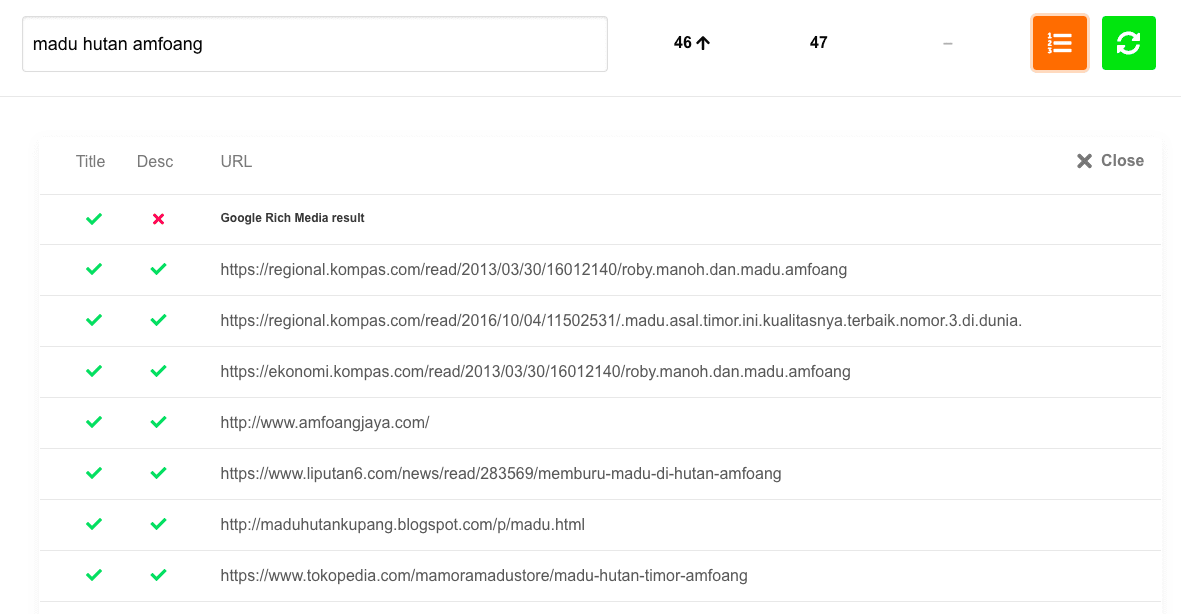Click the orange ranked list icon button
The image size is (1196, 614).
[x=1059, y=43]
